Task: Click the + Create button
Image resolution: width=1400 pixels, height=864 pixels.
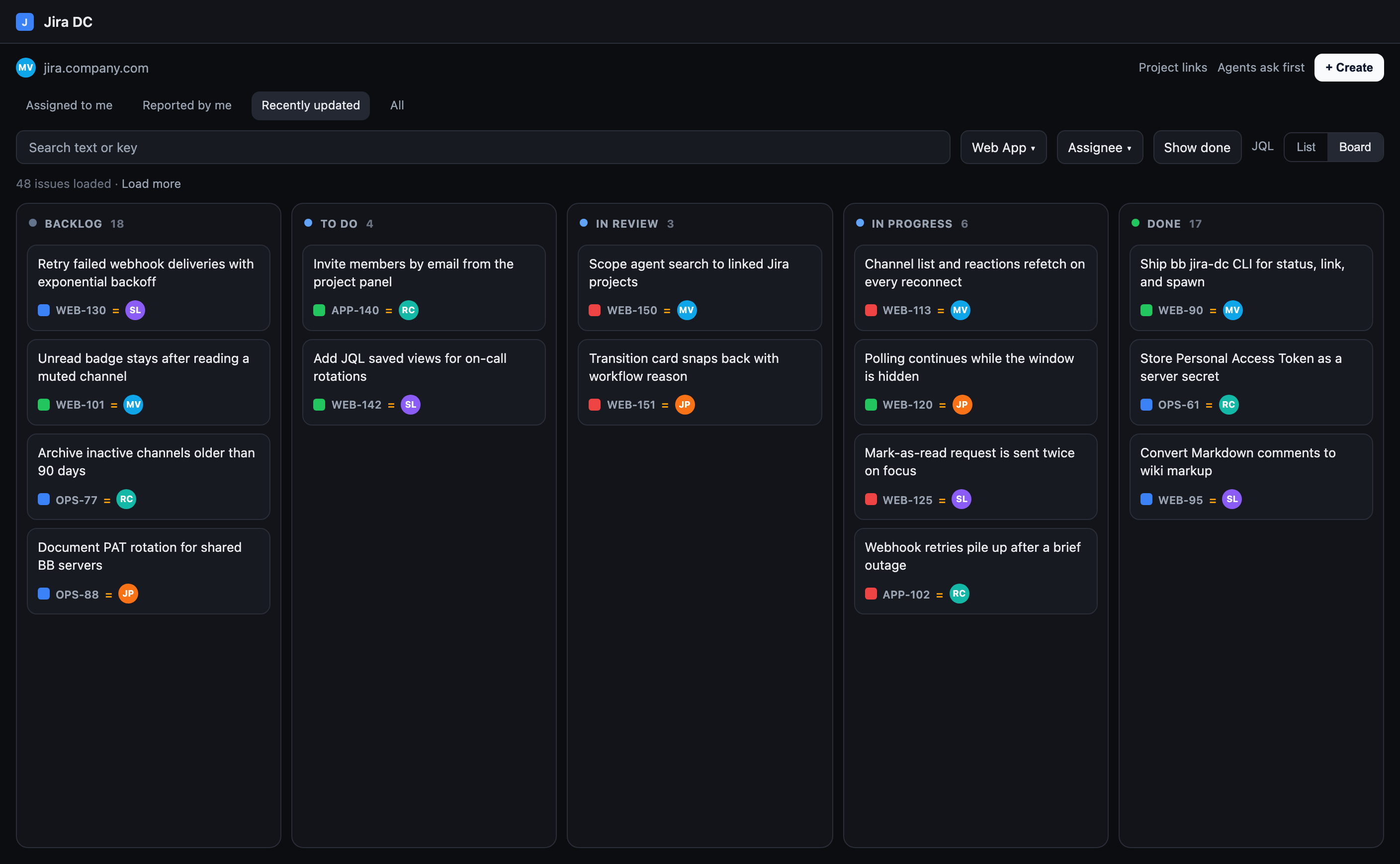Action: click(x=1349, y=68)
